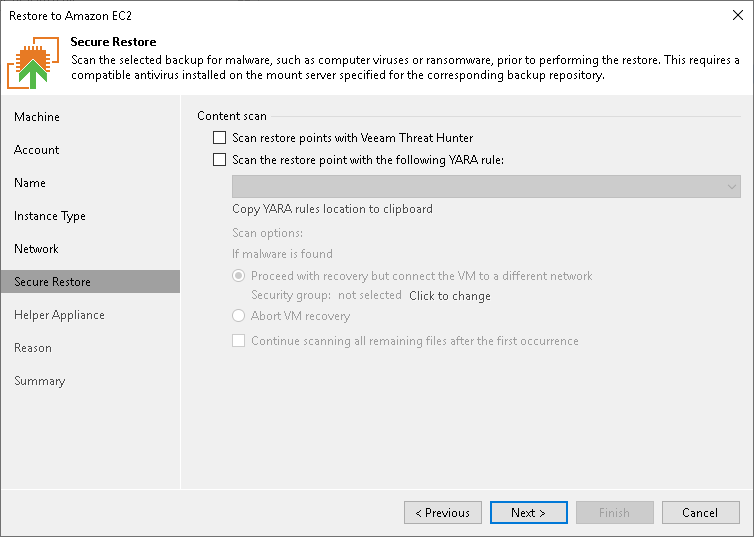754x537 pixels.
Task: Click the 'If malware is found' label
Action: [x=282, y=253]
